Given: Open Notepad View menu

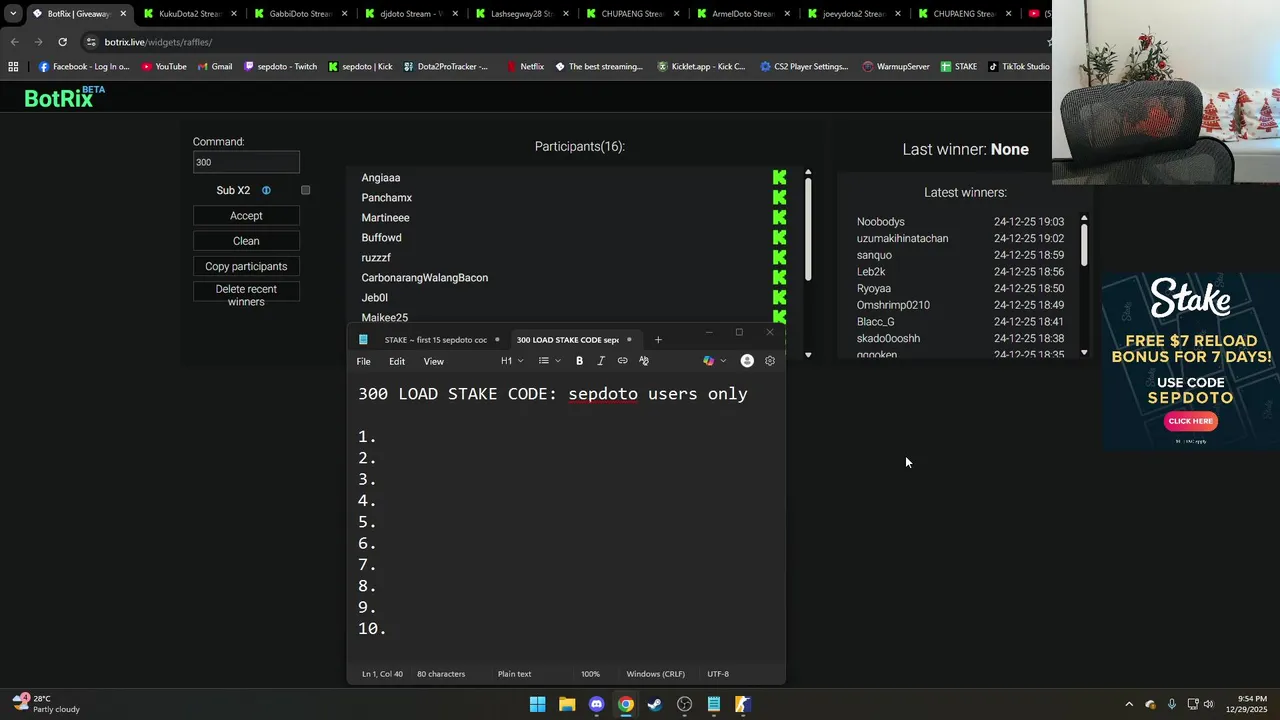Looking at the screenshot, I should point(433,361).
